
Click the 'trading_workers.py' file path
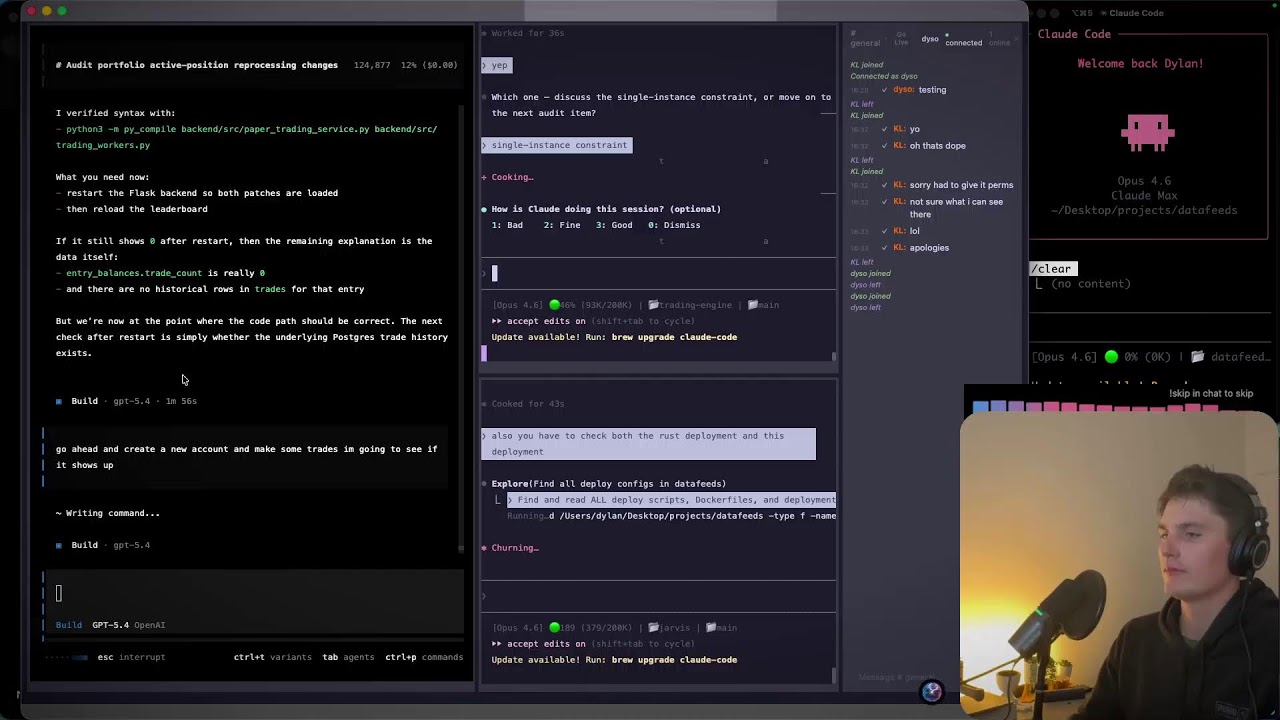pyautogui.click(x=103, y=145)
